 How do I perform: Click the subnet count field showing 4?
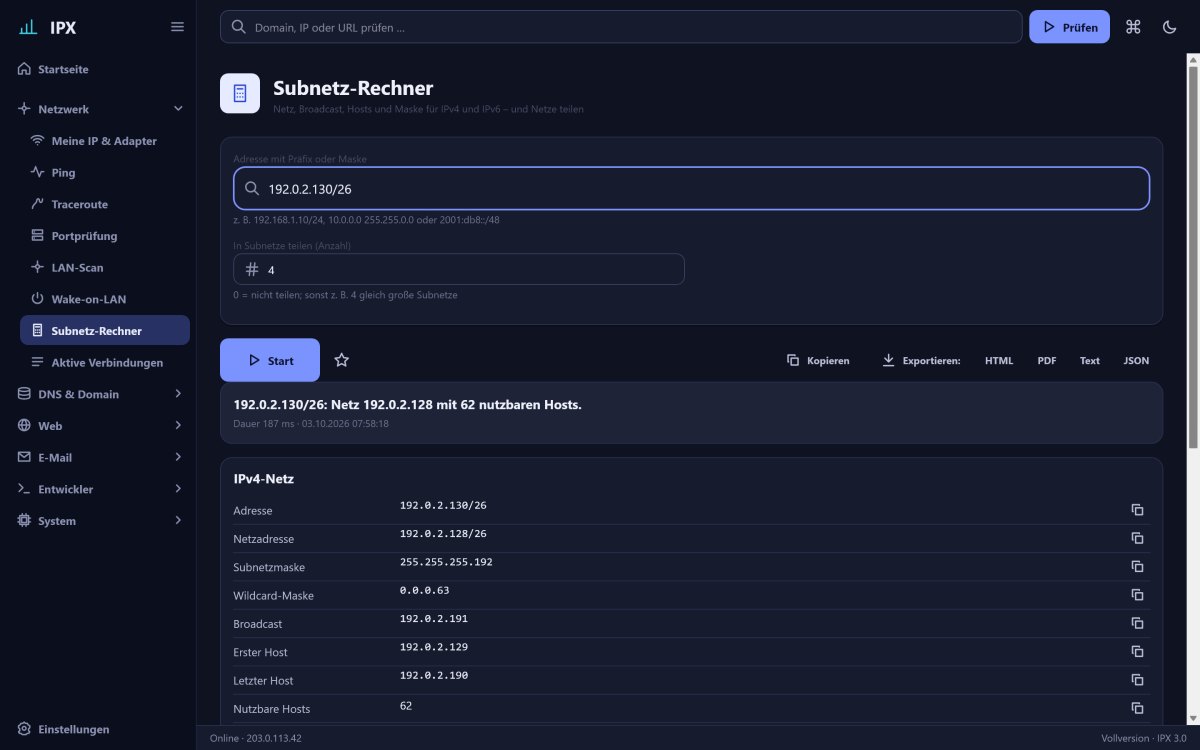[459, 269]
